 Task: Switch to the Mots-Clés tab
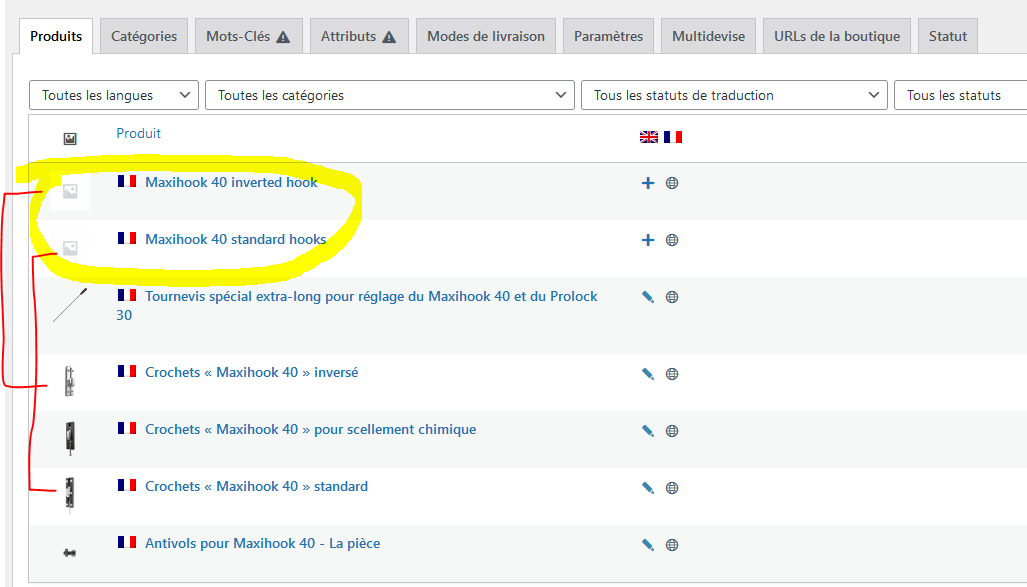tap(249, 36)
